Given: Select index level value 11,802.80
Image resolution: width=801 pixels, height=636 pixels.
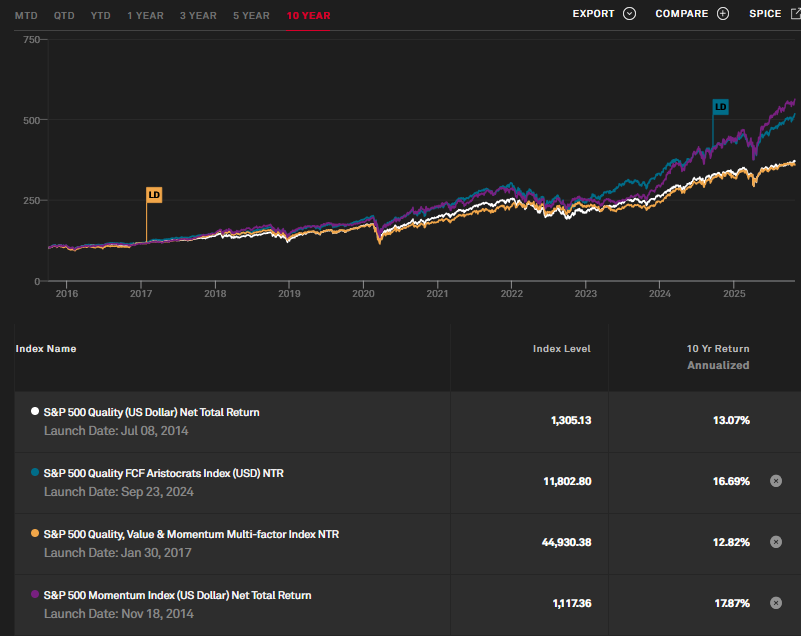Looking at the screenshot, I should pos(567,481).
